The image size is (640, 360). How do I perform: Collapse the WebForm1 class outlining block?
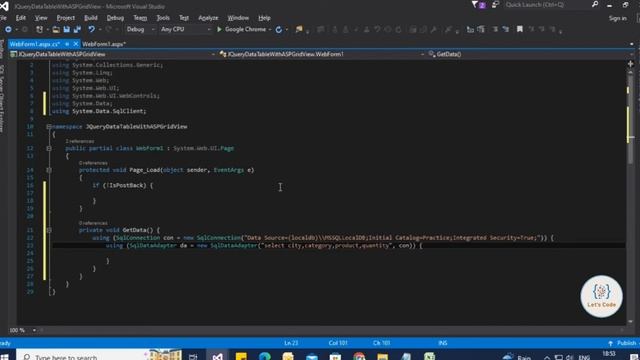point(49,149)
